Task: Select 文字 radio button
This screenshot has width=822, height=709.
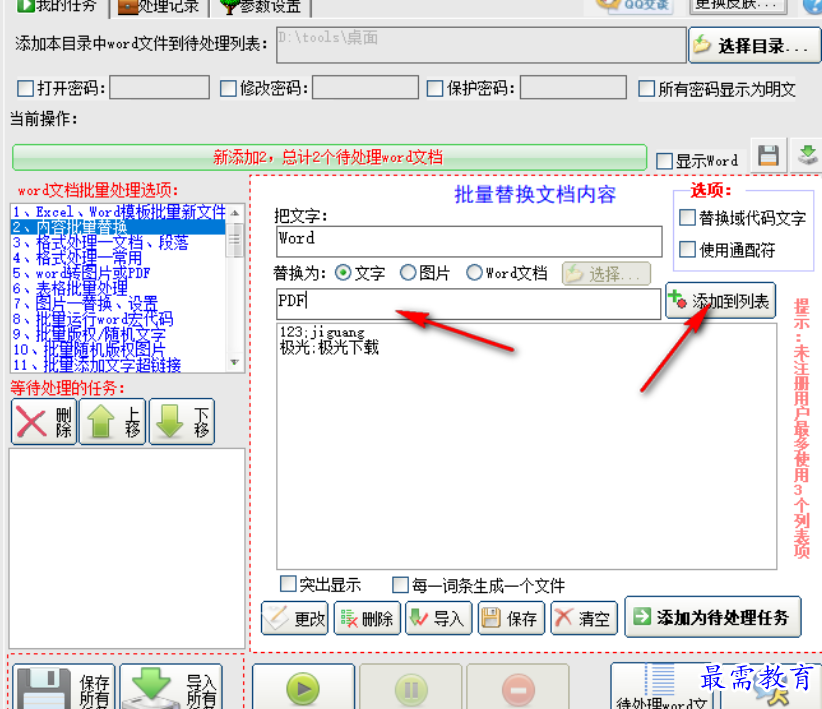Action: 343,273
